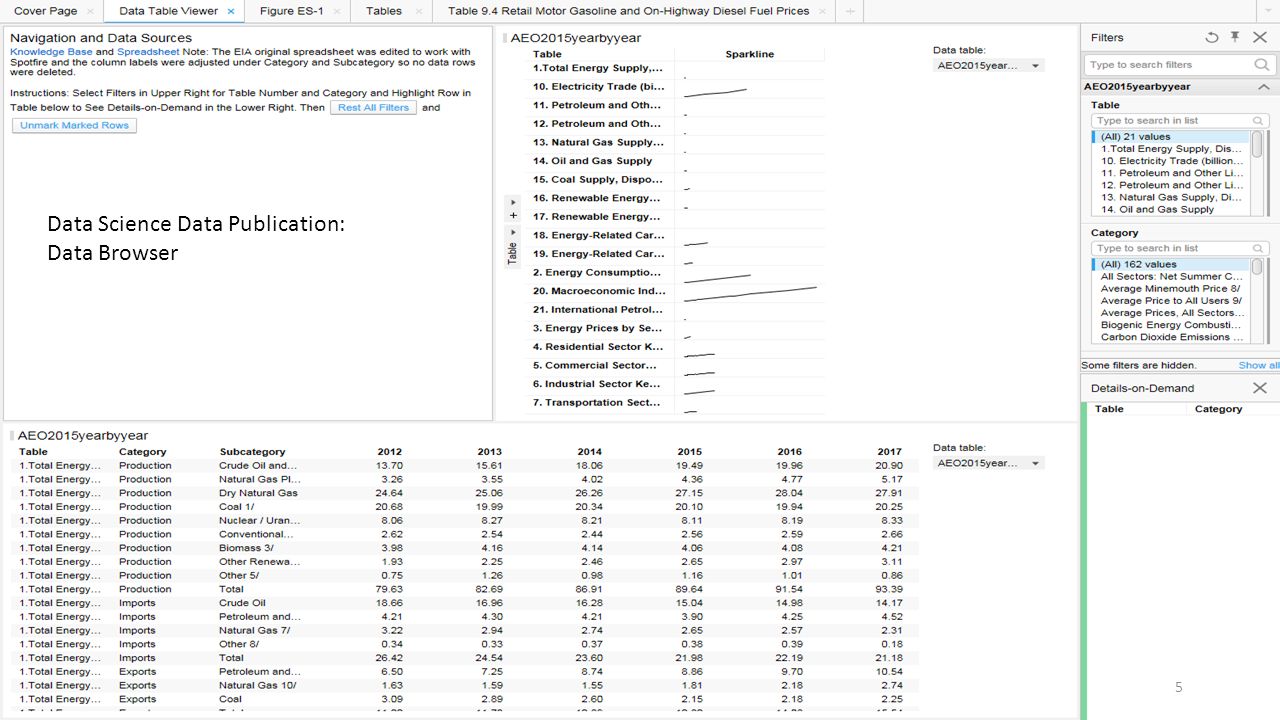Click the Unmark Marked Rows button
The height and width of the screenshot is (720, 1280).
(x=74, y=125)
